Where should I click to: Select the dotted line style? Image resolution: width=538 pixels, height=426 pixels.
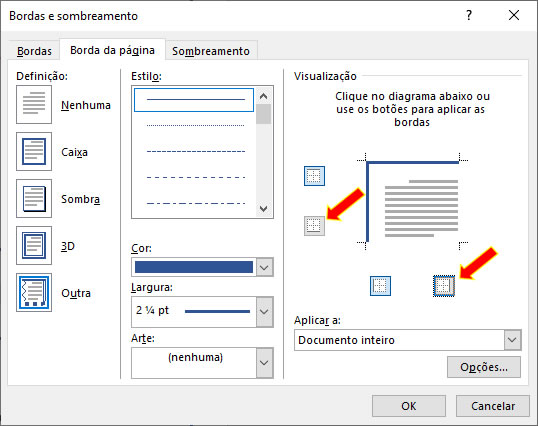point(196,126)
